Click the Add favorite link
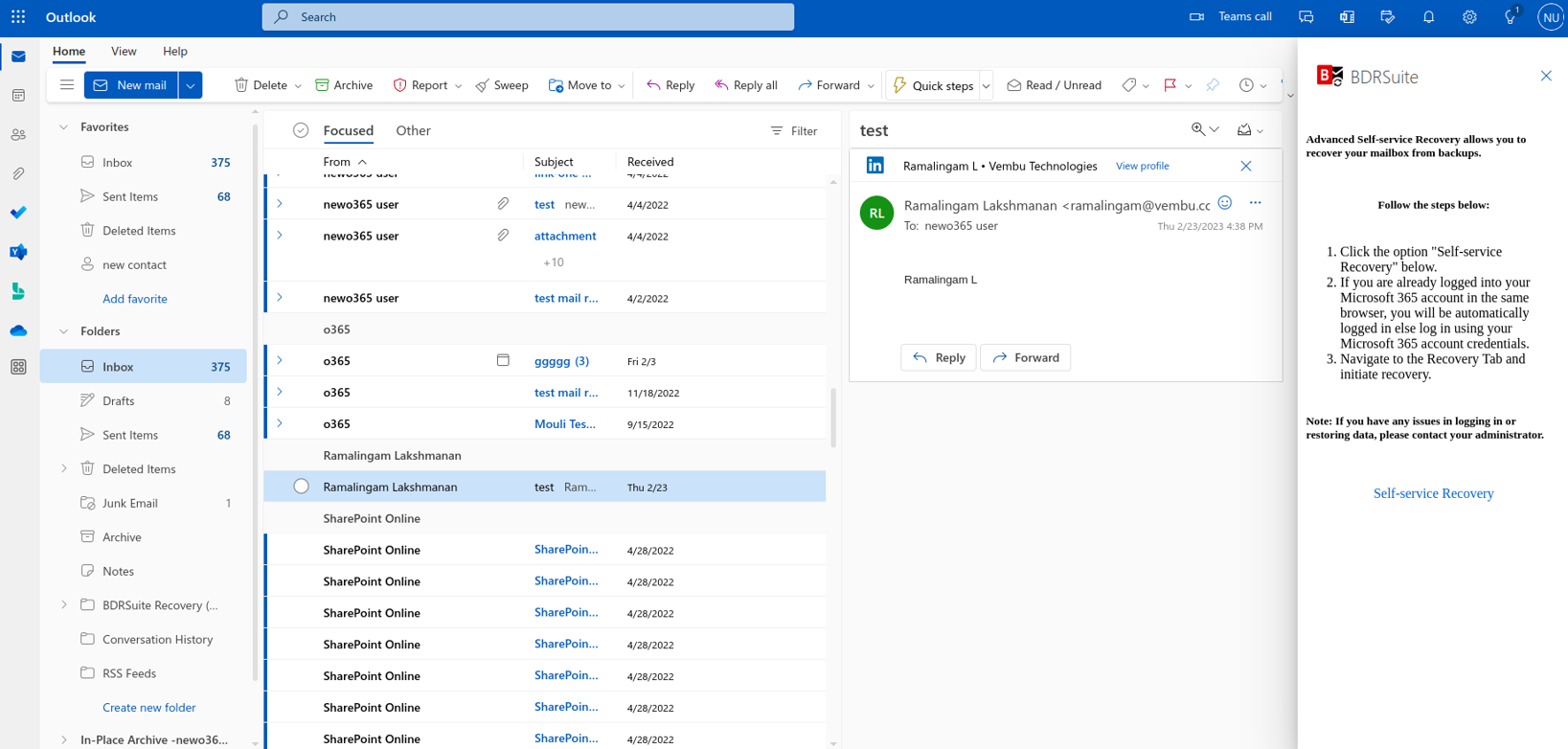1568x749 pixels. [x=135, y=299]
